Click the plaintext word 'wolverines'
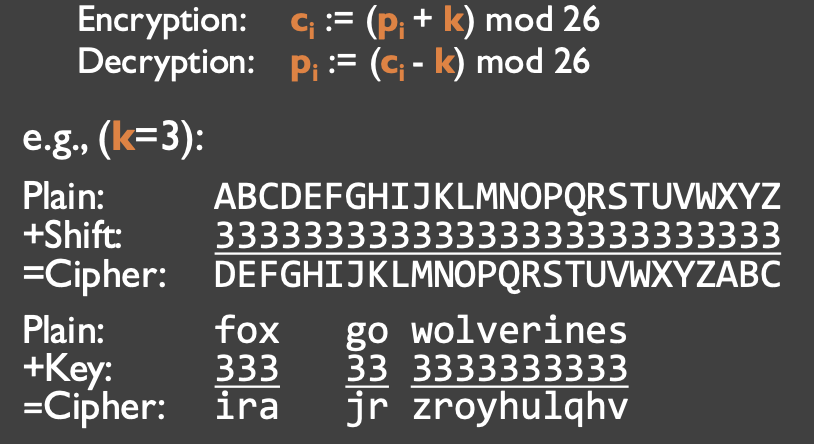The width and height of the screenshot is (814, 444). click(x=519, y=330)
